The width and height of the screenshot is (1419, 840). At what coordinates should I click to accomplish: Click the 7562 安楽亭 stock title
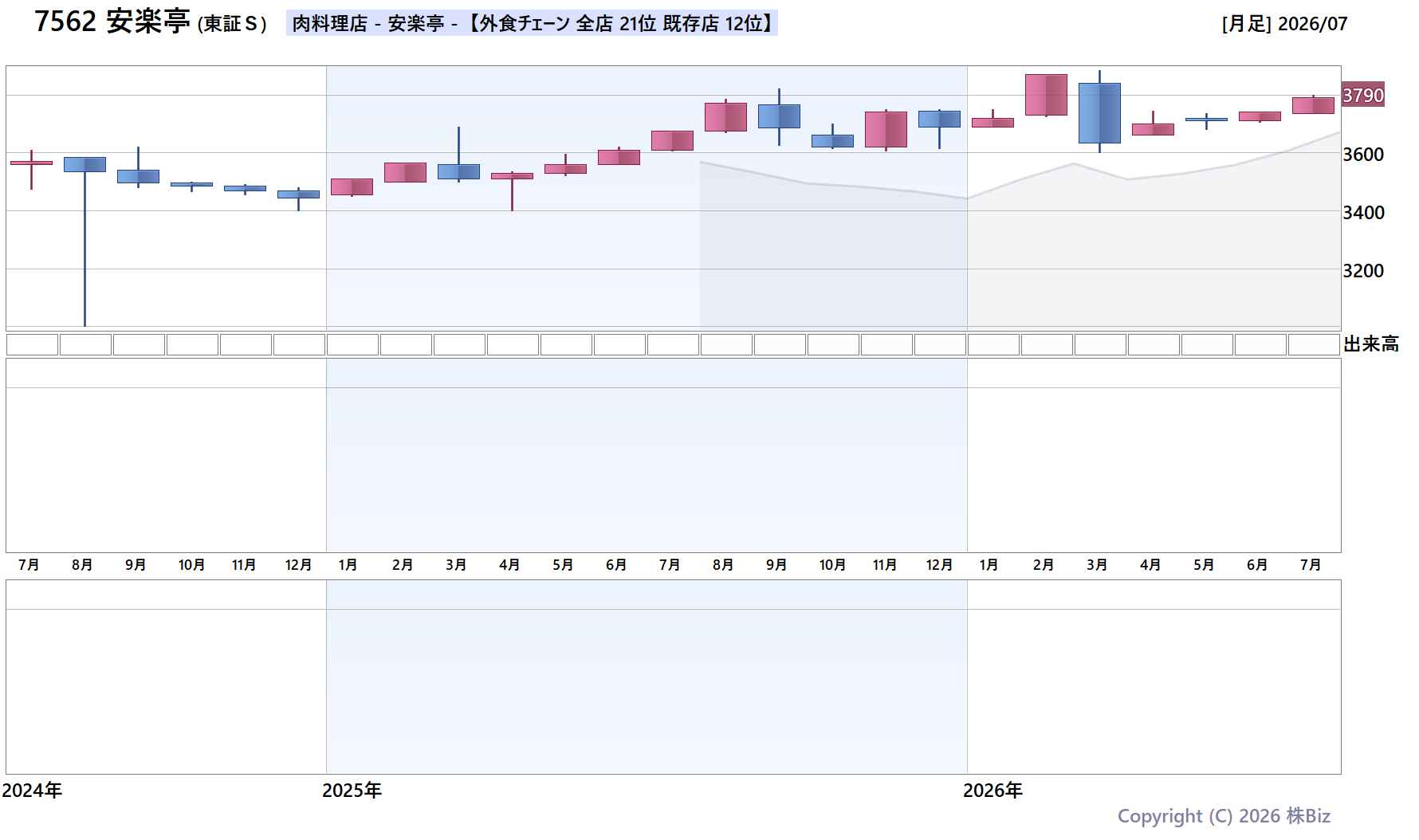pos(150,22)
